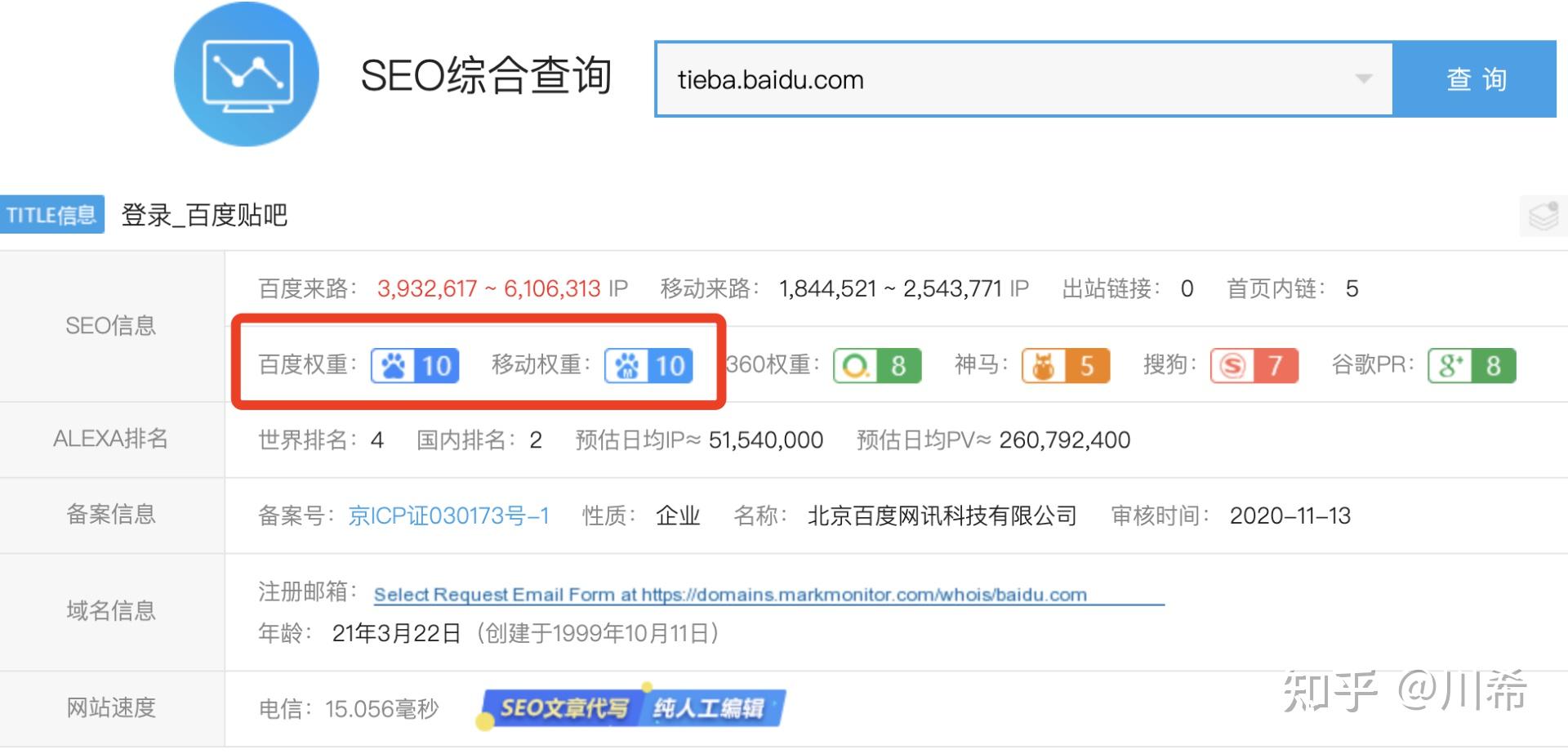Click the 预估日均IP value 51,540,000
Image resolution: width=1568 pixels, height=754 pixels.
coord(766,441)
